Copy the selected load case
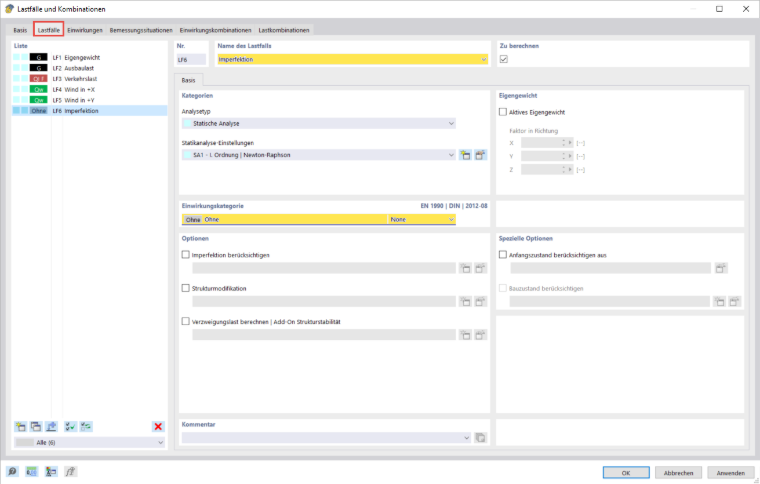The width and height of the screenshot is (760, 484). pos(36,426)
